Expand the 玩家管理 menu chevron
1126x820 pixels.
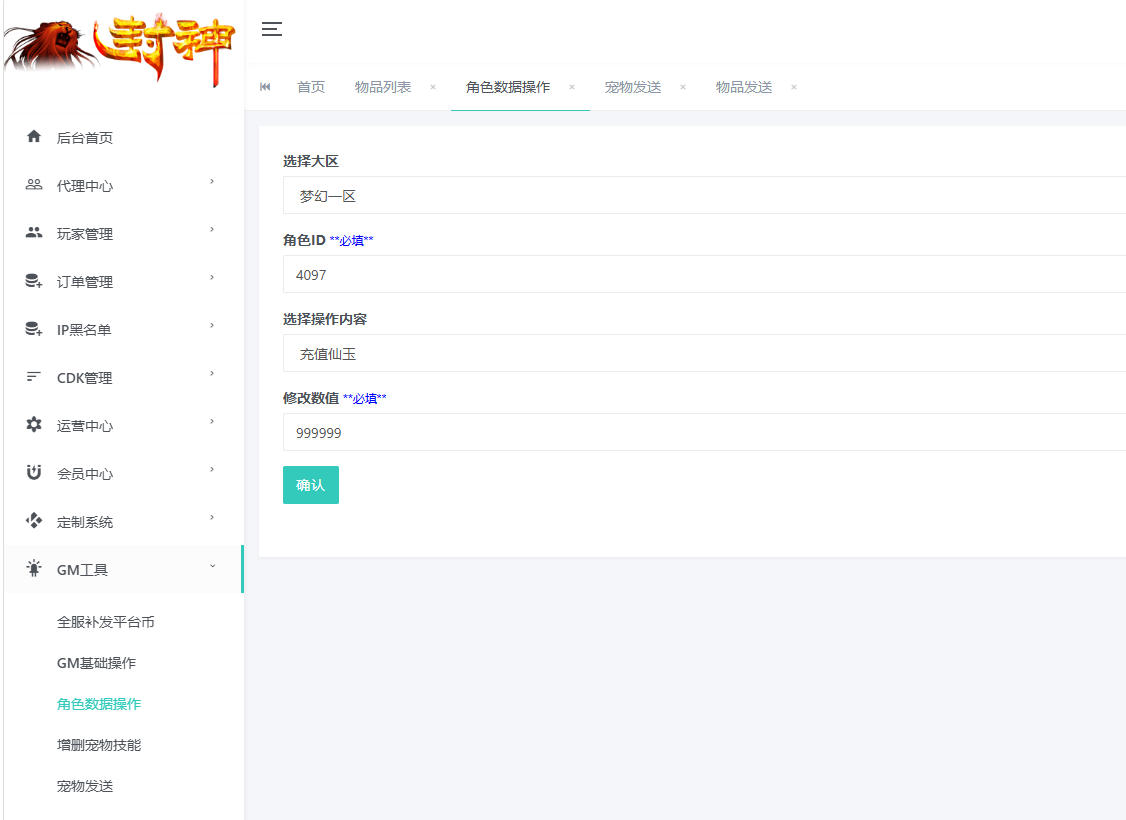(x=212, y=230)
